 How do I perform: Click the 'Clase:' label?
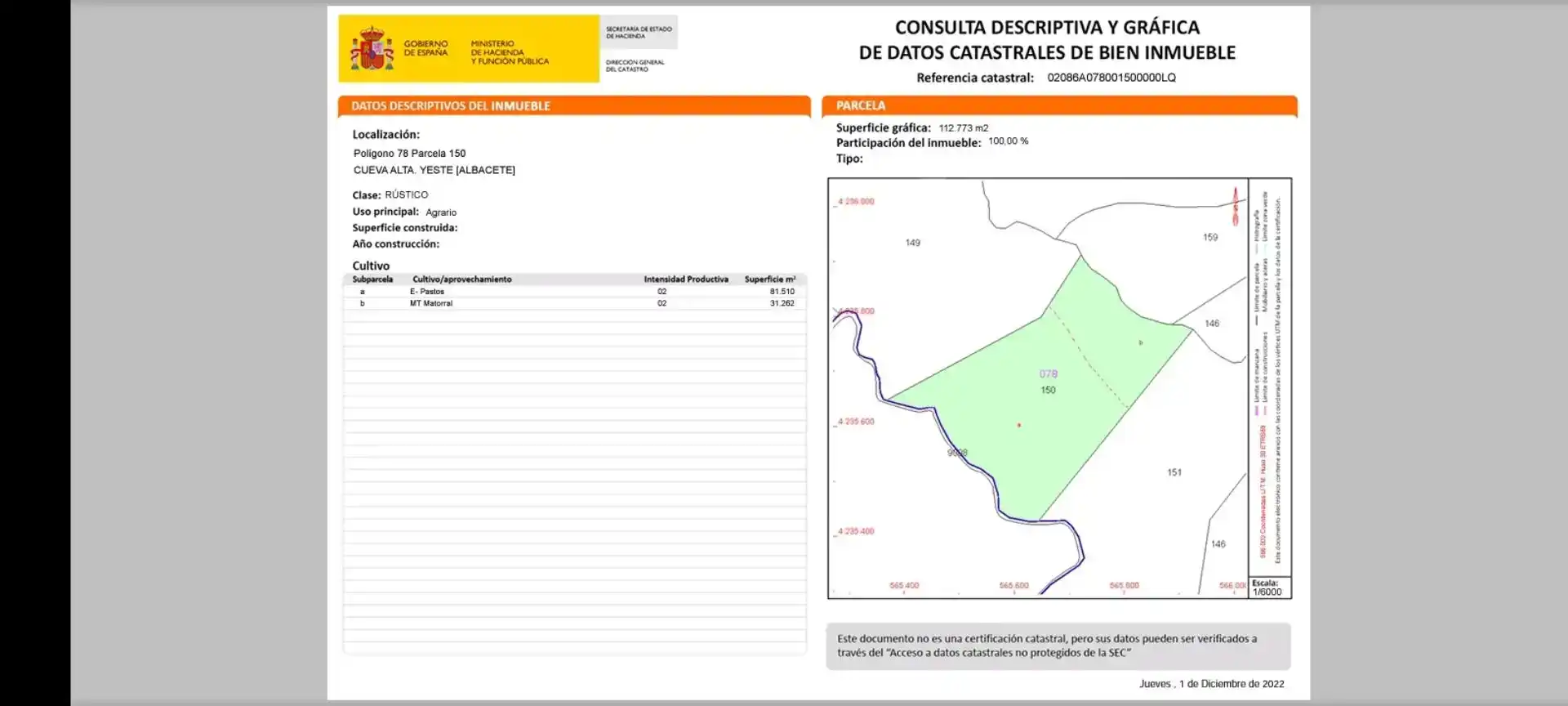tap(366, 195)
